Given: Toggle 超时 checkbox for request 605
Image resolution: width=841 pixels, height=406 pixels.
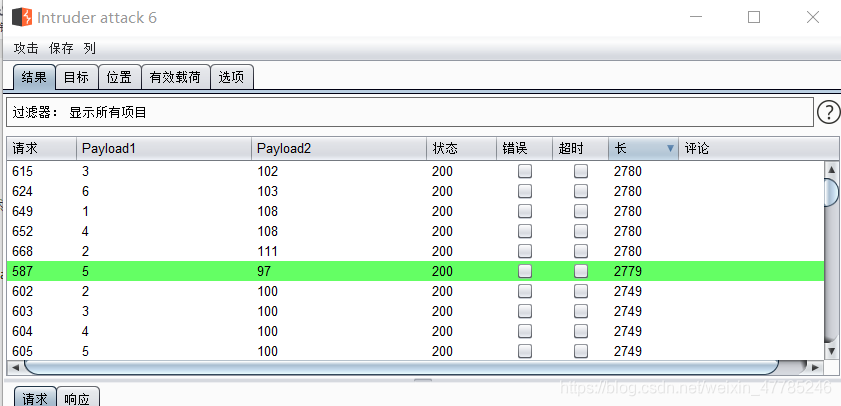Looking at the screenshot, I should pos(580,351).
